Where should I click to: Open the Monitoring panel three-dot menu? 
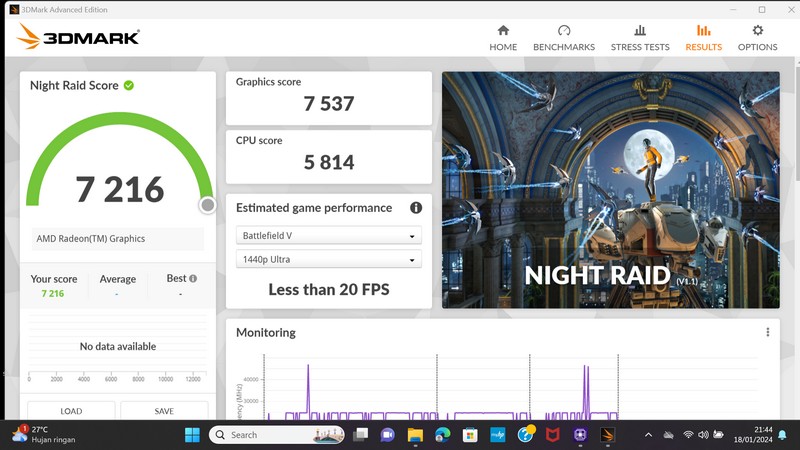(x=768, y=332)
